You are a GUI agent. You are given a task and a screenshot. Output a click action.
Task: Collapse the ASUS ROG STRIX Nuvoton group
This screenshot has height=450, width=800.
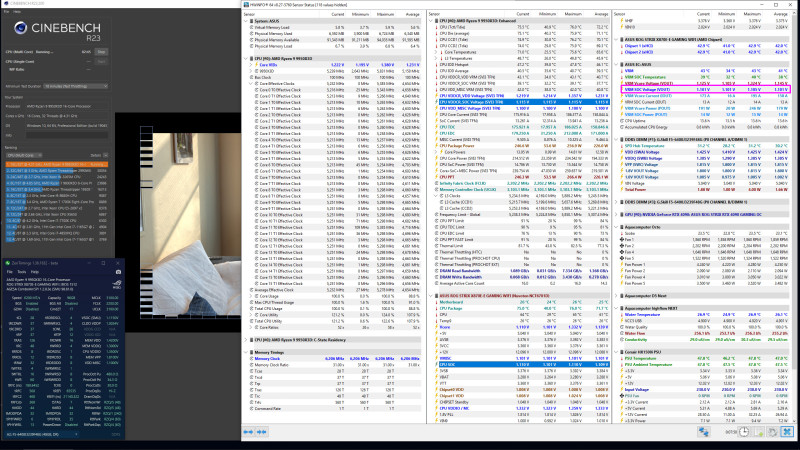[x=431, y=296]
